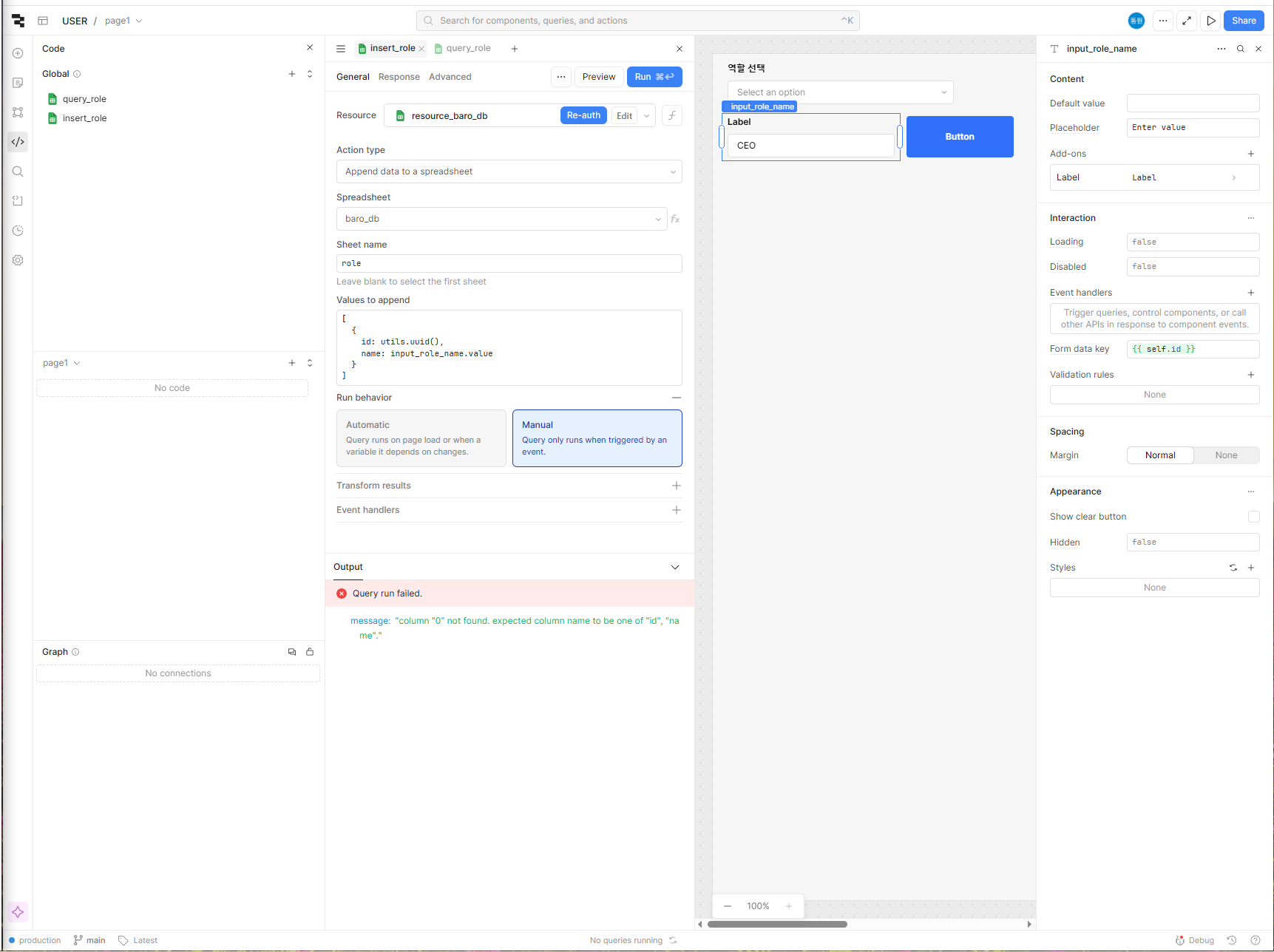Click the Preview button
This screenshot has width=1274, height=952.
[599, 77]
